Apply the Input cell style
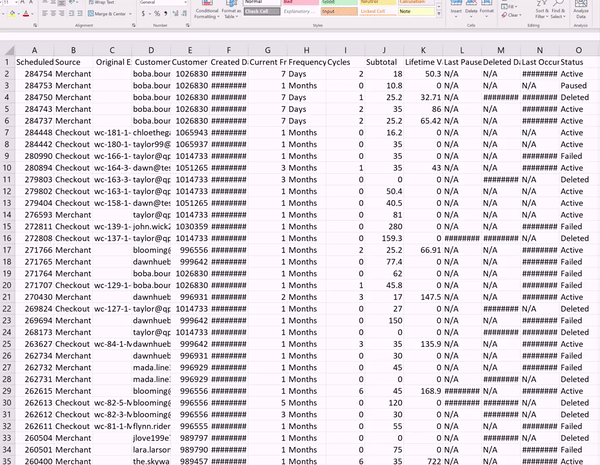The width and height of the screenshot is (600, 465). click(x=339, y=11)
